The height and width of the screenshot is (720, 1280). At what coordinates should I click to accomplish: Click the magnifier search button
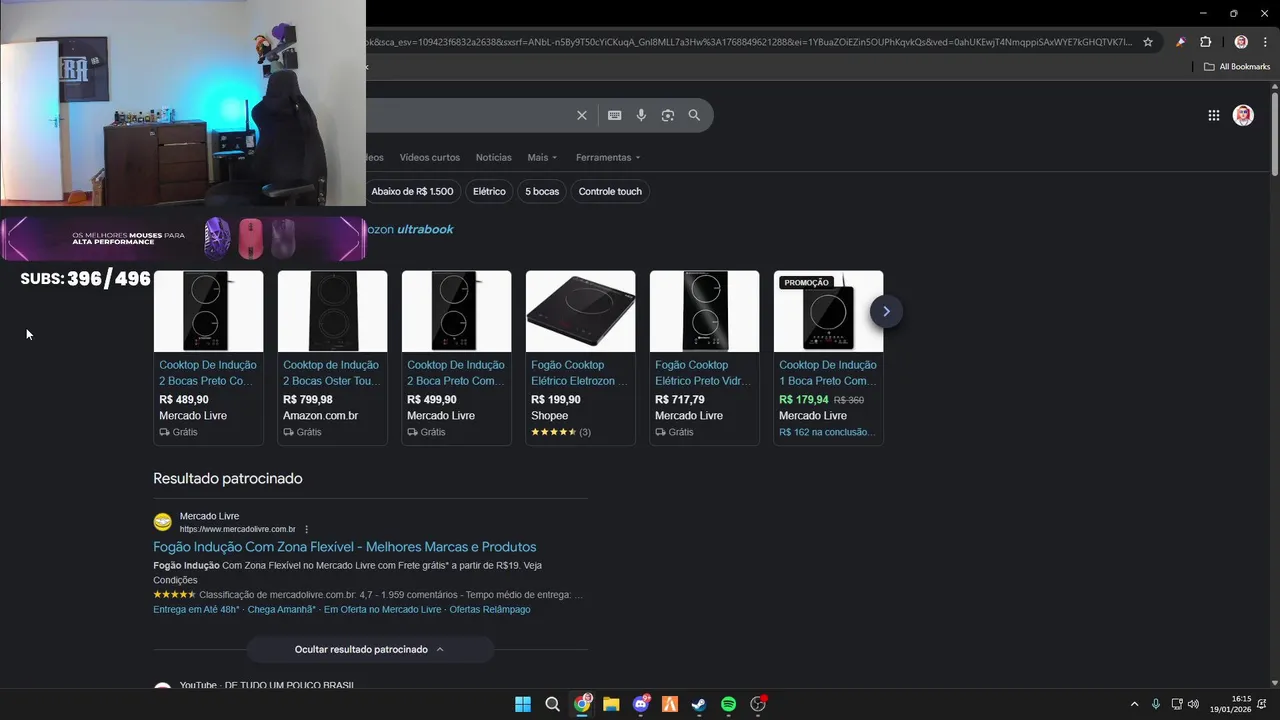click(x=694, y=115)
